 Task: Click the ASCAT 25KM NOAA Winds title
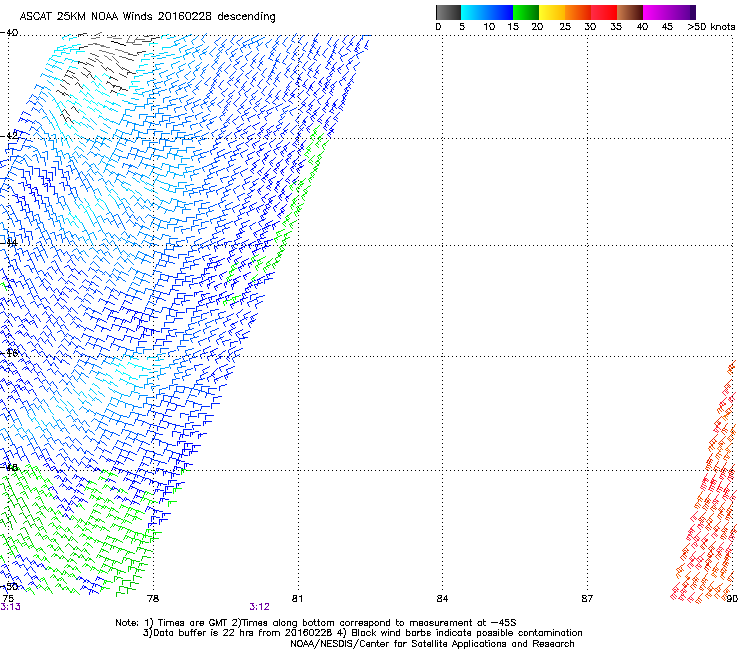147,16
